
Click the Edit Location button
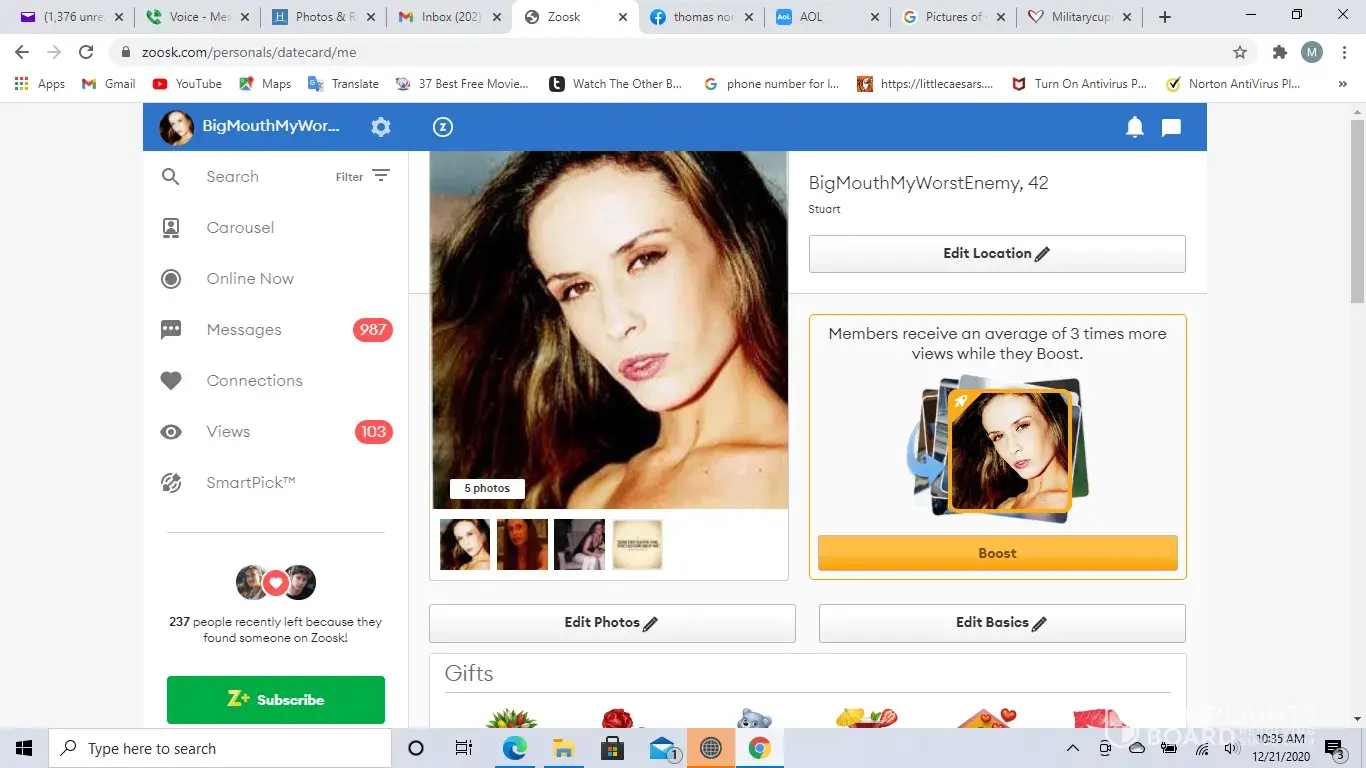click(x=996, y=254)
